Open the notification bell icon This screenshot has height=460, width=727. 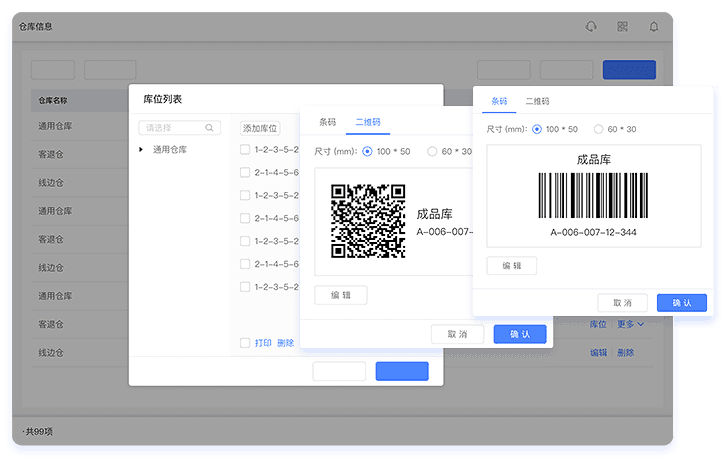pos(654,26)
